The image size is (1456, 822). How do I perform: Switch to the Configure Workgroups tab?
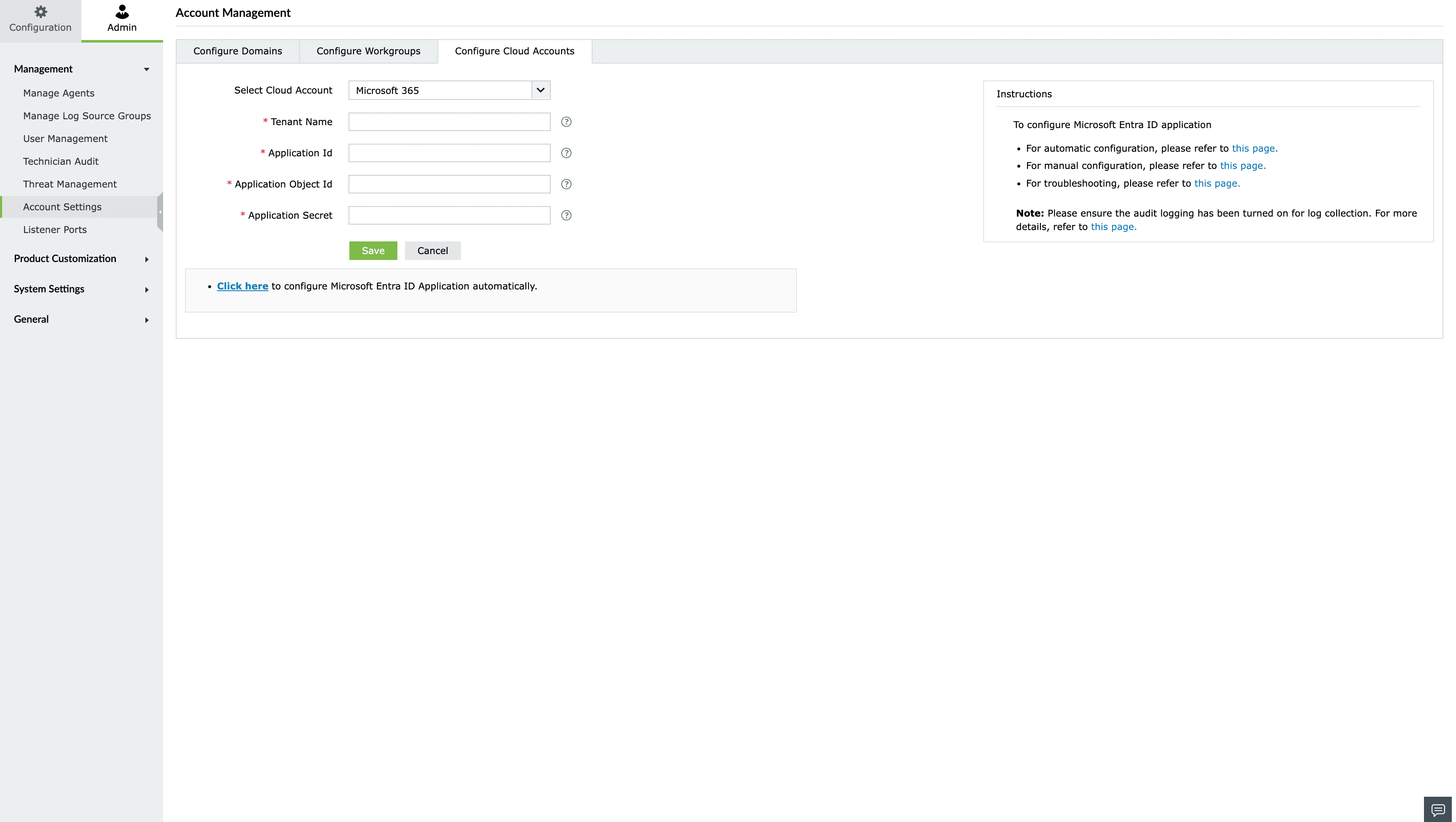pyautogui.click(x=368, y=51)
